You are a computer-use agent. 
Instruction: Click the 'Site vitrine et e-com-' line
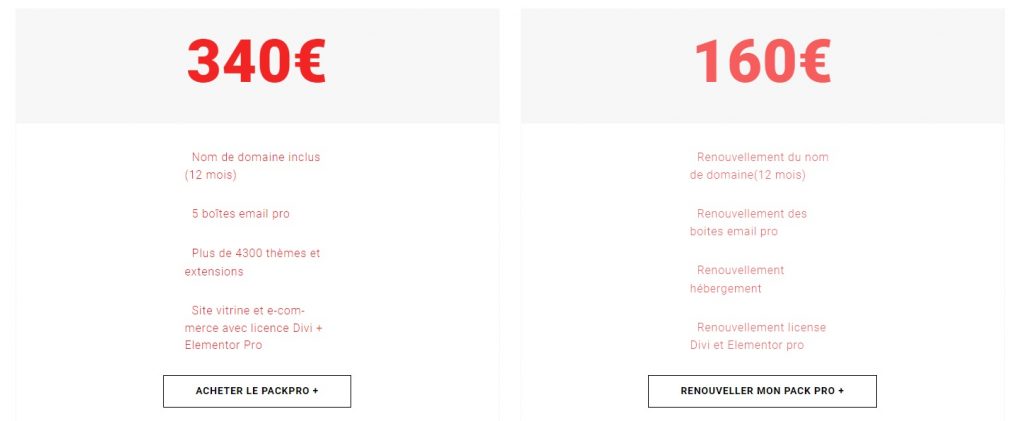(248, 310)
